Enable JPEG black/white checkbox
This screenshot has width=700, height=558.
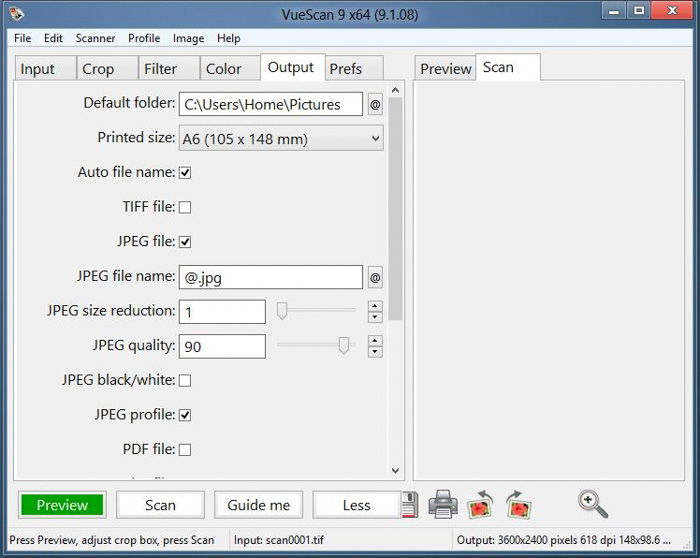185,380
